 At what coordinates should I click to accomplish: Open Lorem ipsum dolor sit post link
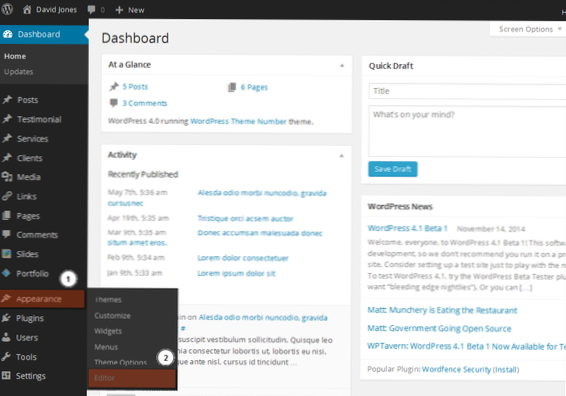coord(236,273)
